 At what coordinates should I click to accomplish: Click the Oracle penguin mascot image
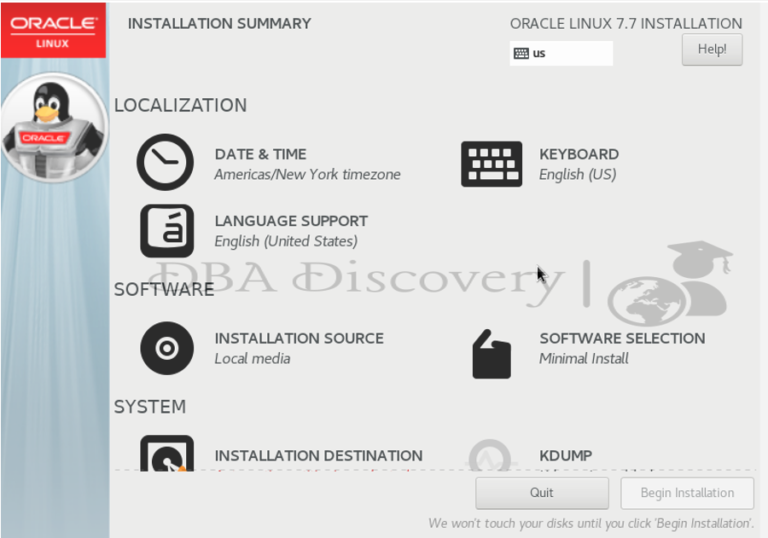tap(53, 128)
